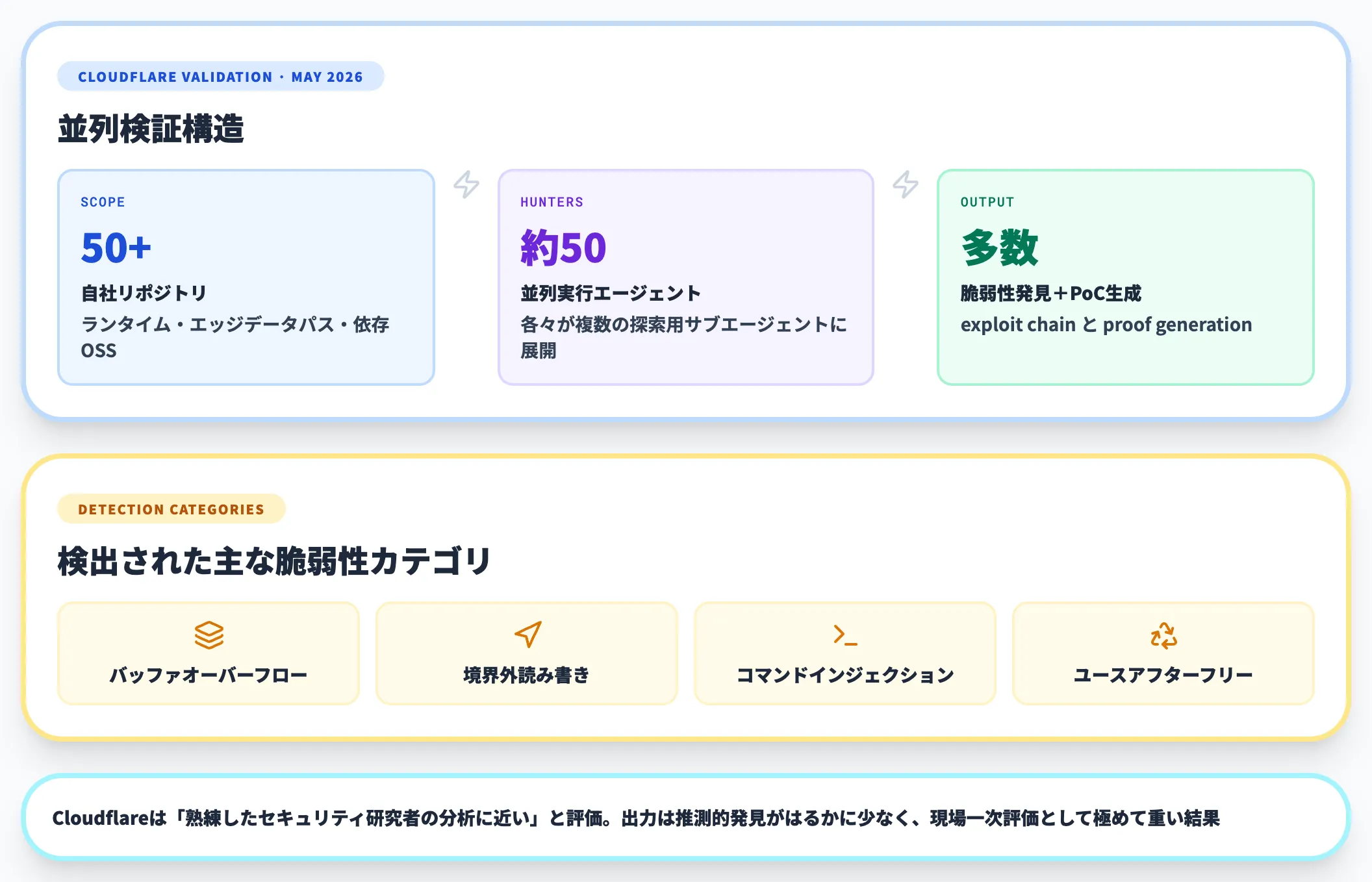Open the 境界外読み書き category card

tap(527, 653)
